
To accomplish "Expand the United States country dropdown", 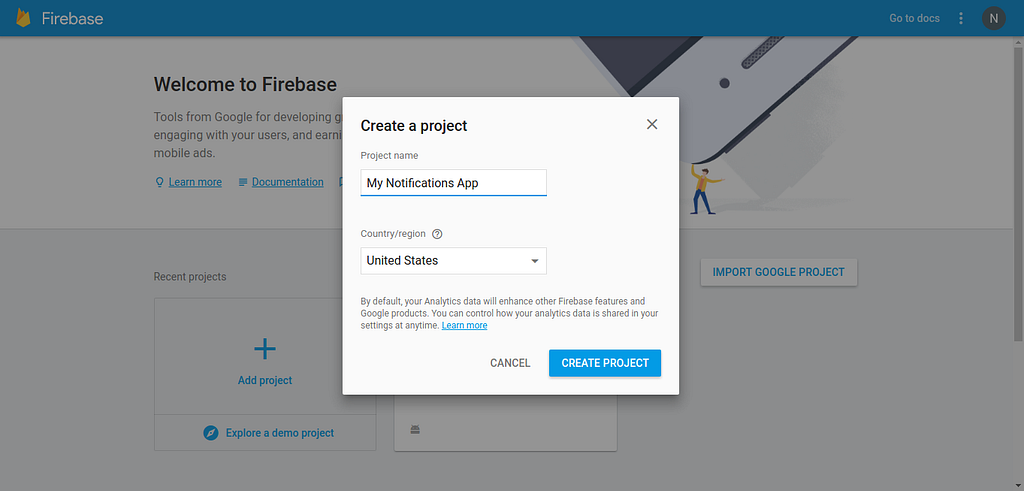I will point(453,261).
